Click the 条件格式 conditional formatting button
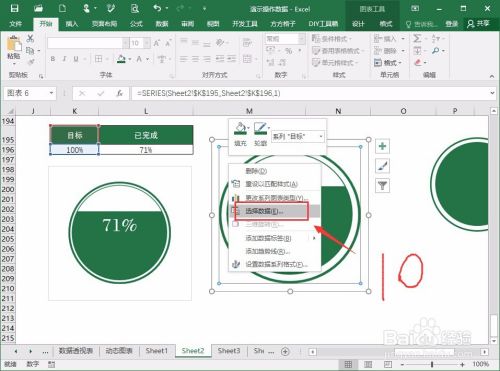The height and width of the screenshot is (371, 500). coord(332,39)
